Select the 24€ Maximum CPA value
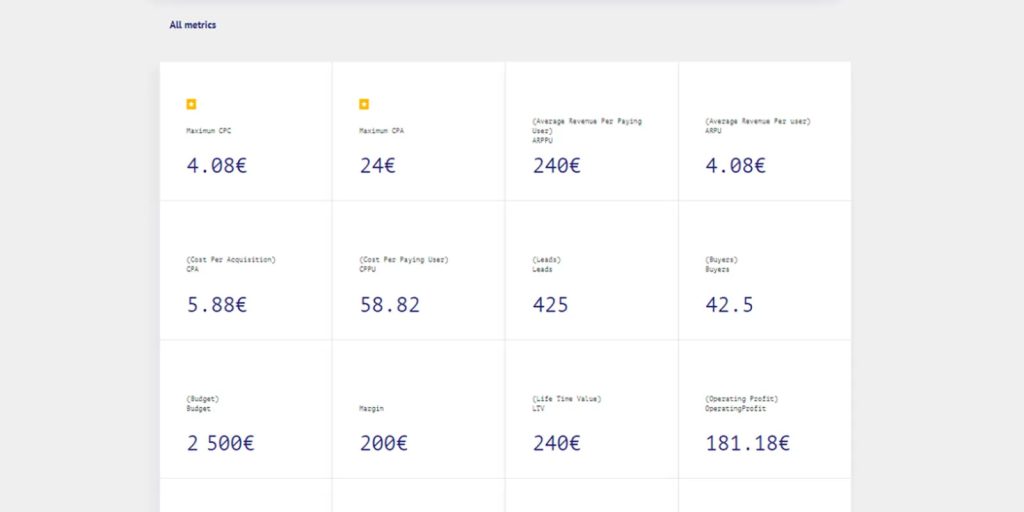Viewport: 1024px width, 512px height. pos(378,166)
